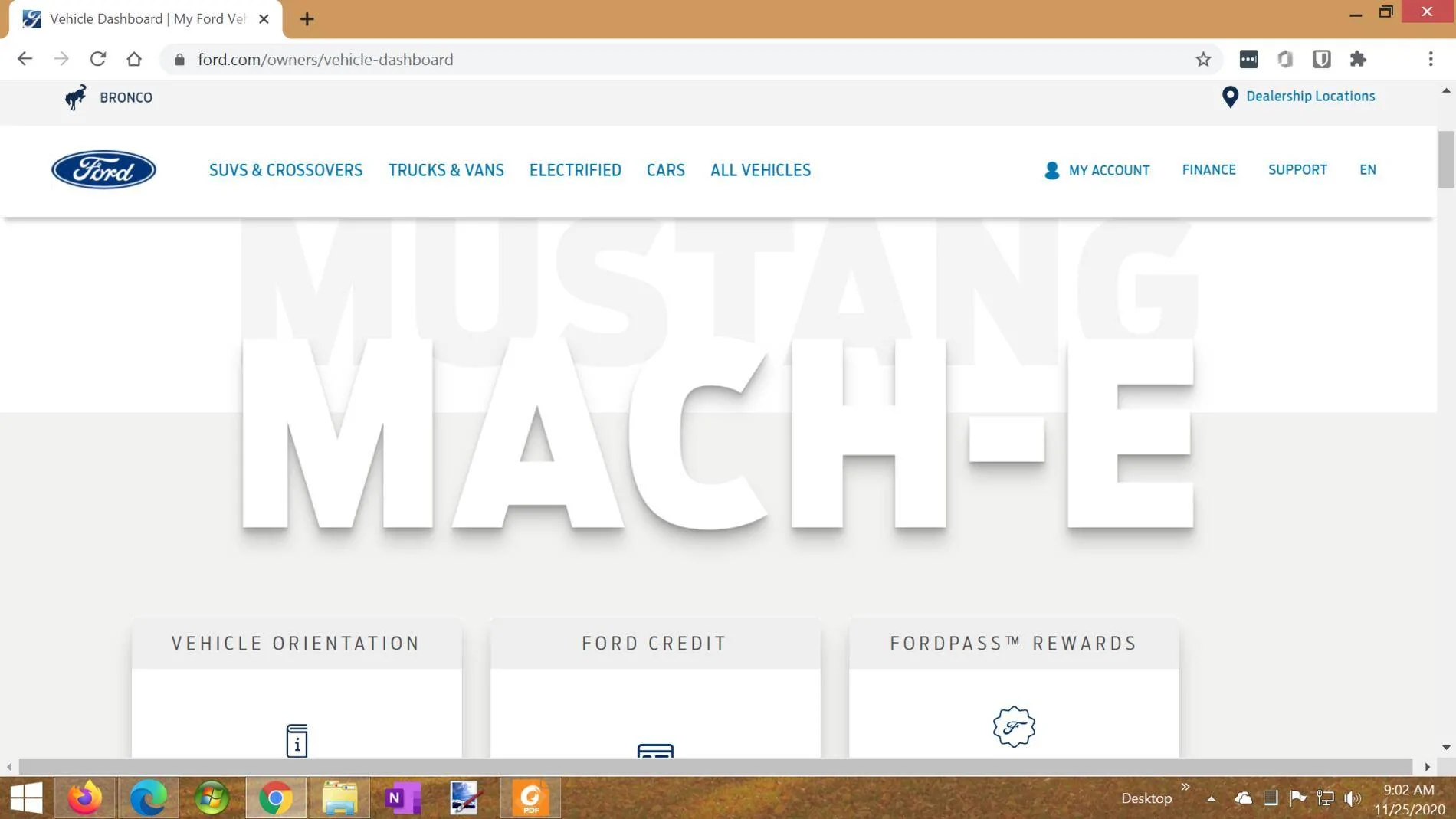Open the Trucks & Vans menu

pos(446,170)
